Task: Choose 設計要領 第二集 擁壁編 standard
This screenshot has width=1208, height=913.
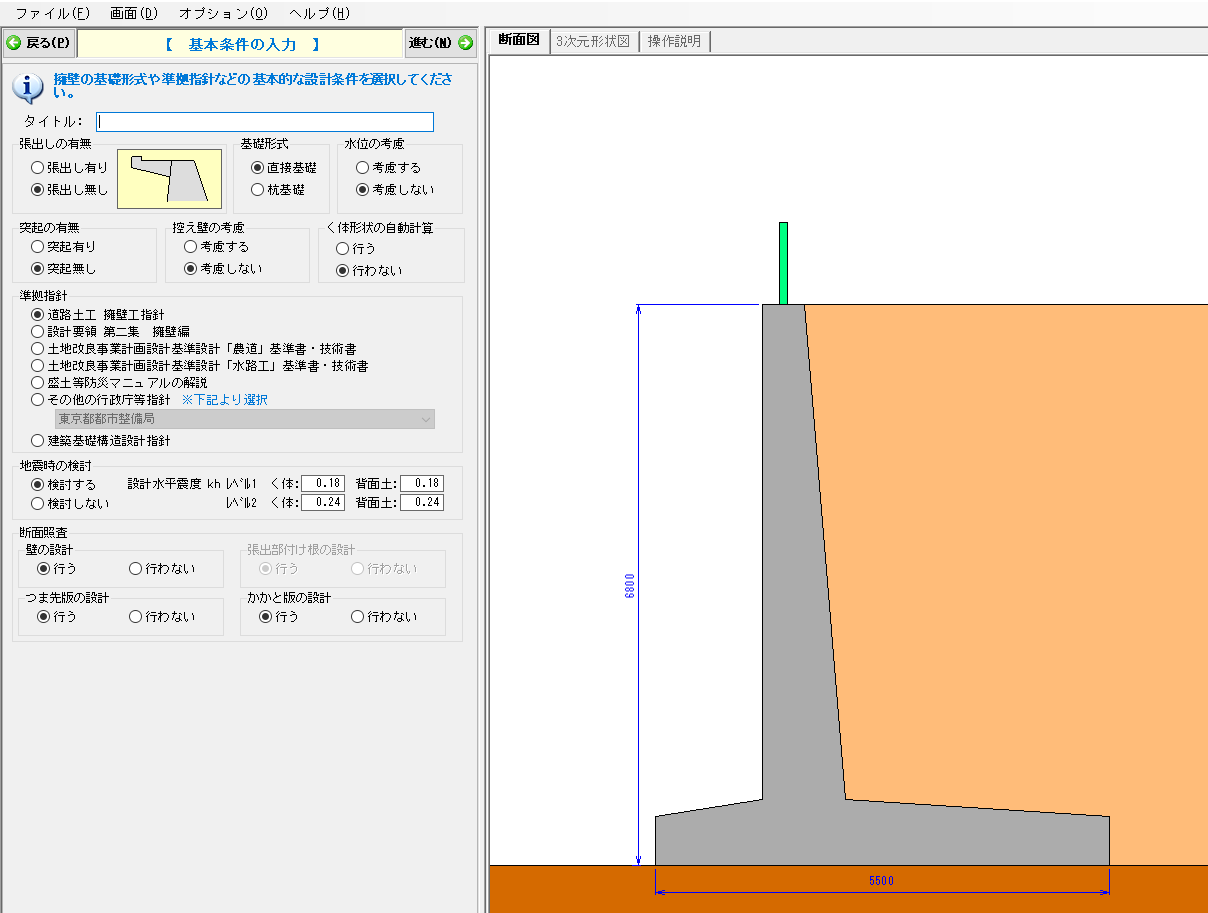Action: (110, 331)
